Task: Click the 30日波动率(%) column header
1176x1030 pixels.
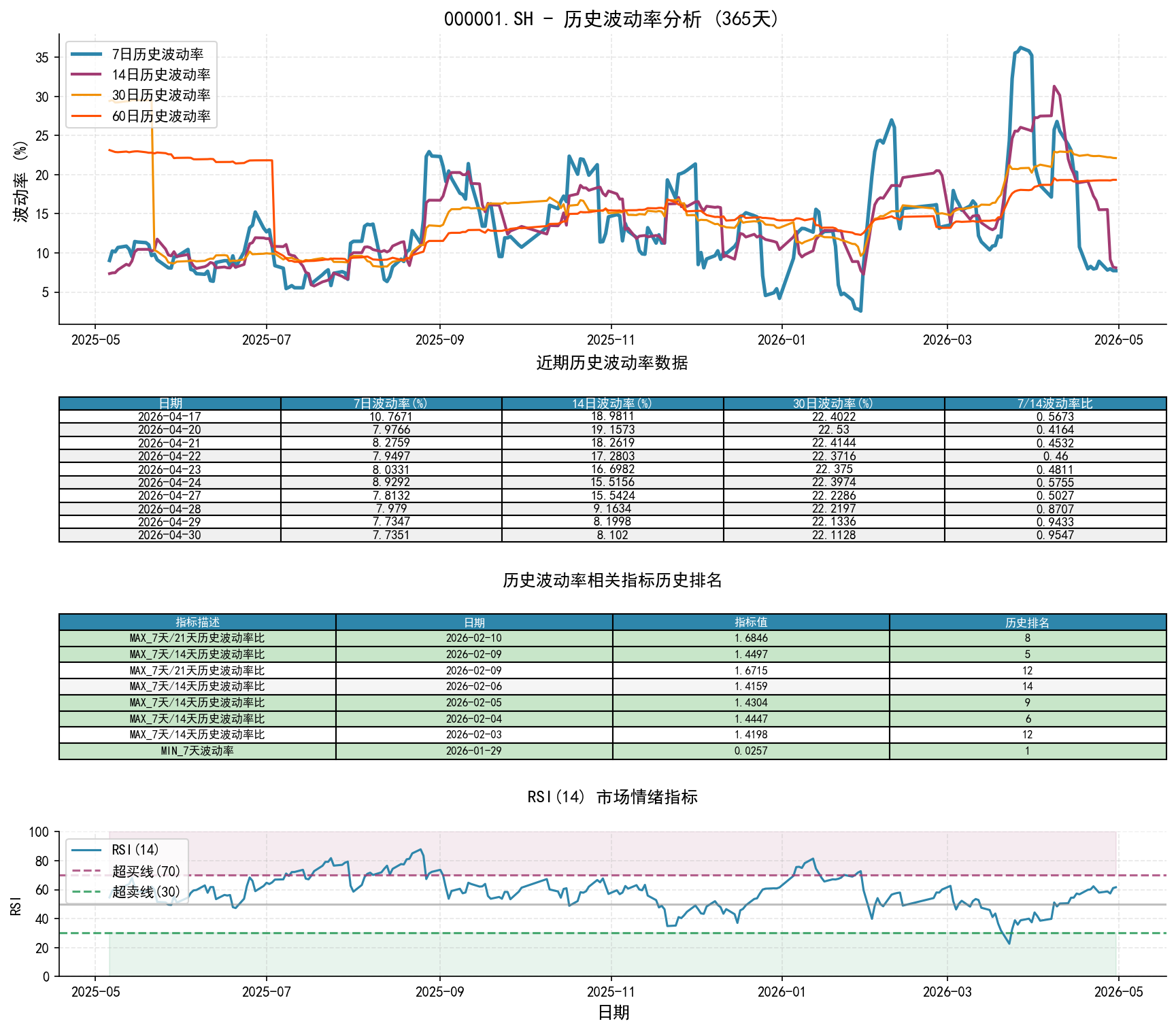Action: click(834, 403)
